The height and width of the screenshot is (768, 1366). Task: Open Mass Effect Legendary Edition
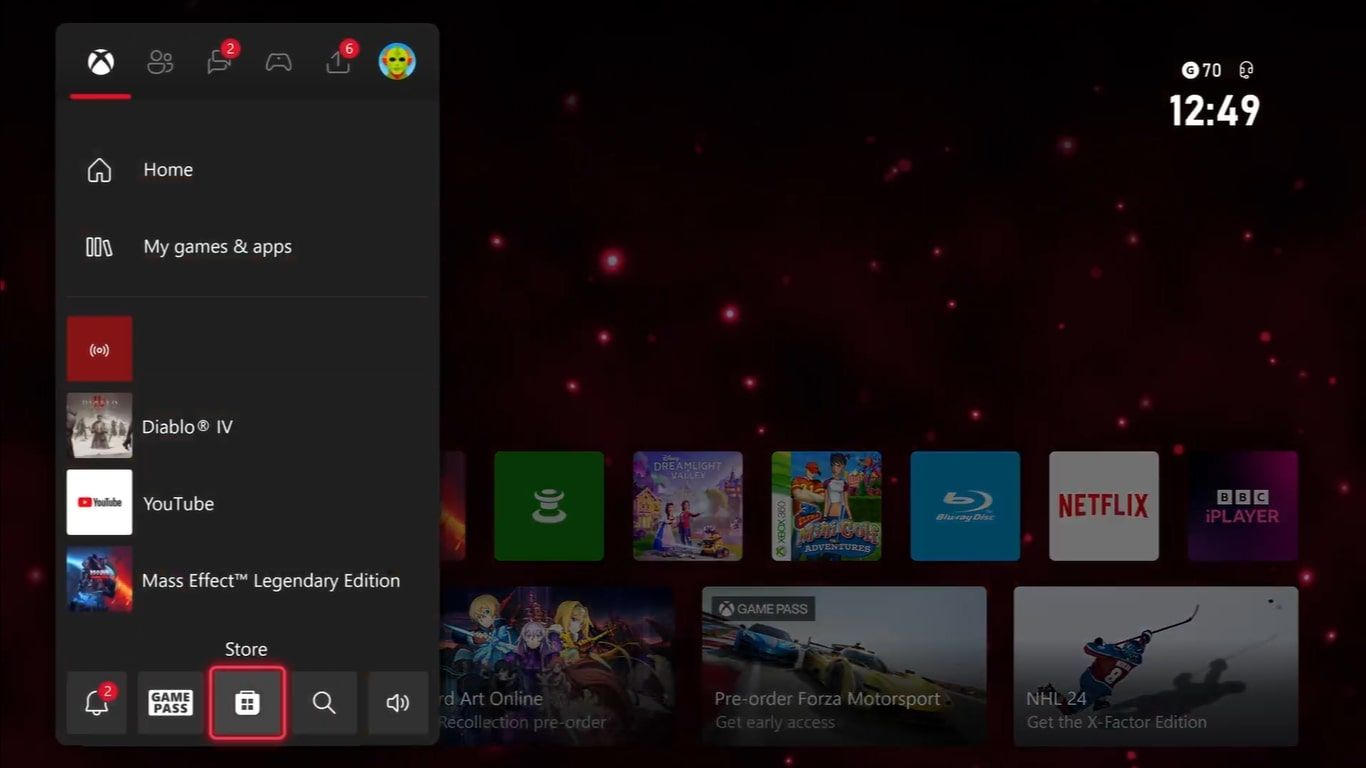(x=270, y=581)
